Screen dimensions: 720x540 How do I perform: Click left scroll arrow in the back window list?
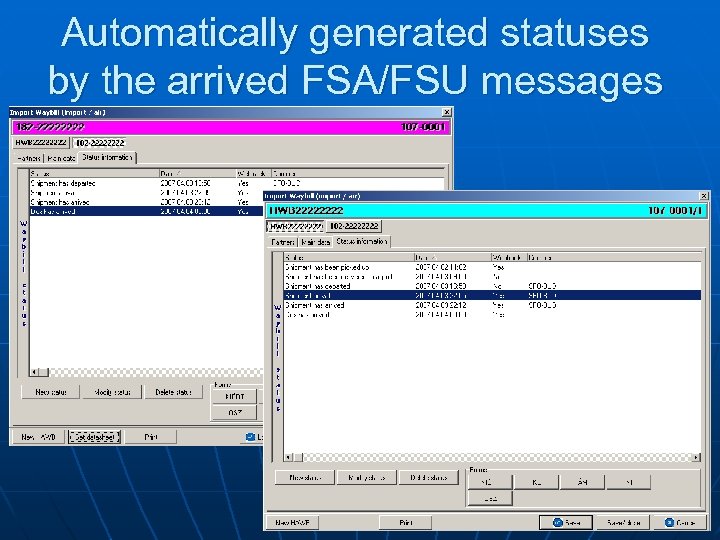point(34,372)
